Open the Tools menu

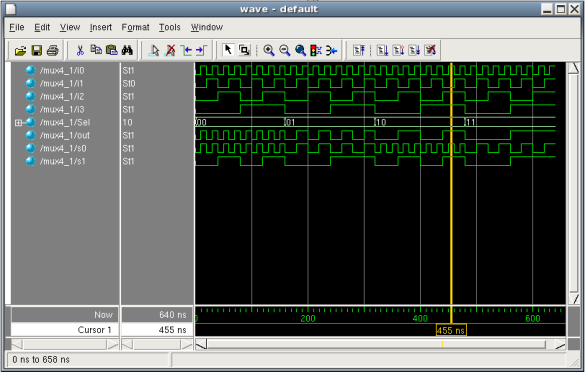(169, 27)
